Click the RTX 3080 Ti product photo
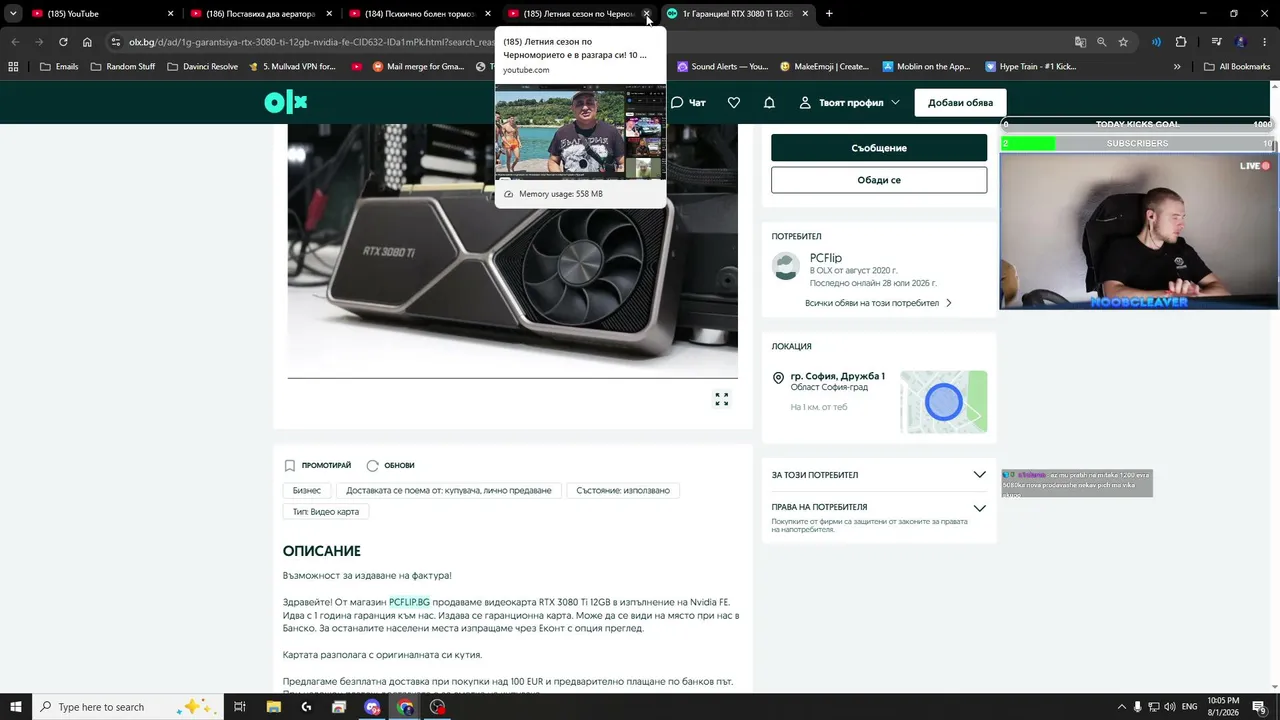The width and height of the screenshot is (1280, 720). coord(512,250)
